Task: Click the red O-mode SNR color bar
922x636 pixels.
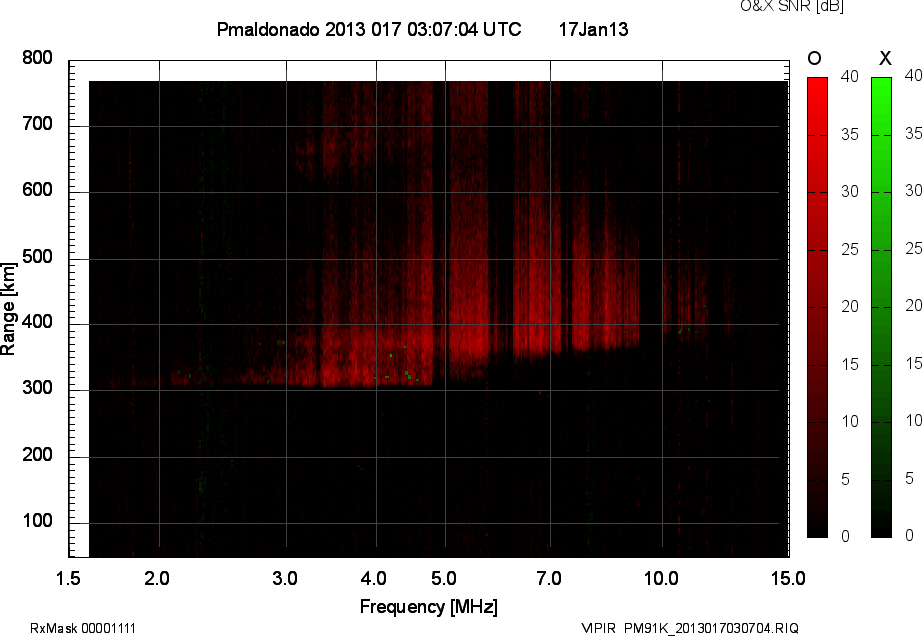Action: tap(817, 307)
